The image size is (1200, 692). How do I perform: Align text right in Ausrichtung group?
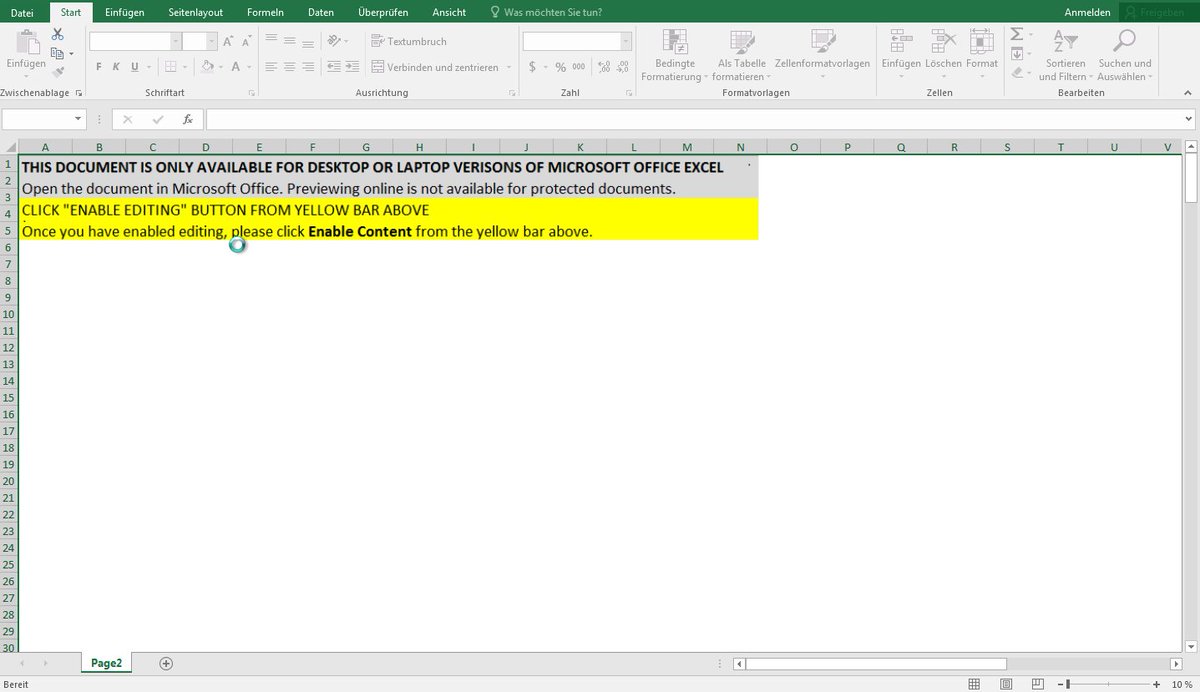[308, 67]
